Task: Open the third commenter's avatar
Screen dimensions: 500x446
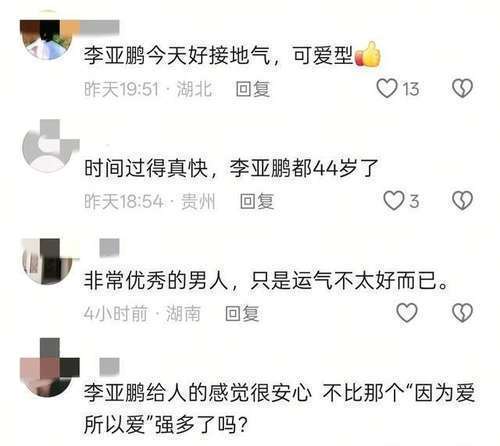Action: click(49, 261)
